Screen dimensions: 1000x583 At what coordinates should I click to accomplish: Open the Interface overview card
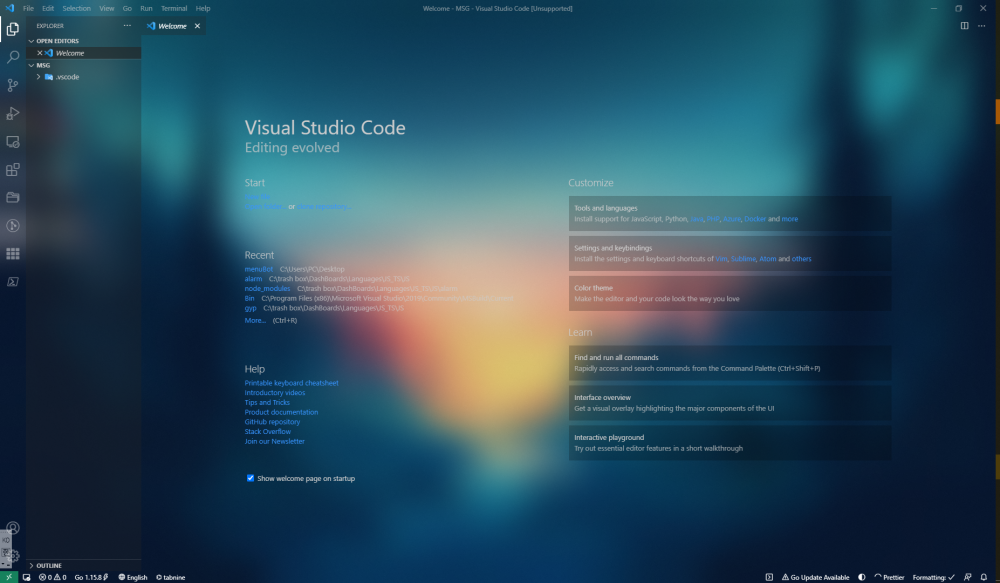pos(730,403)
